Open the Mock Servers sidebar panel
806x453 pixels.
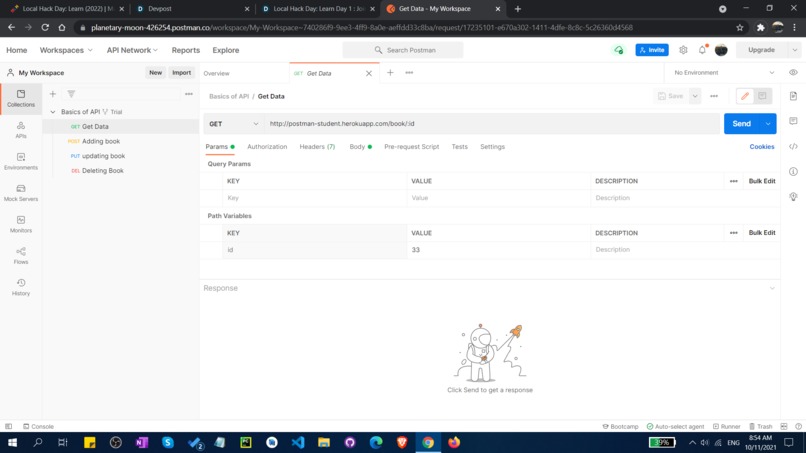tap(21, 192)
